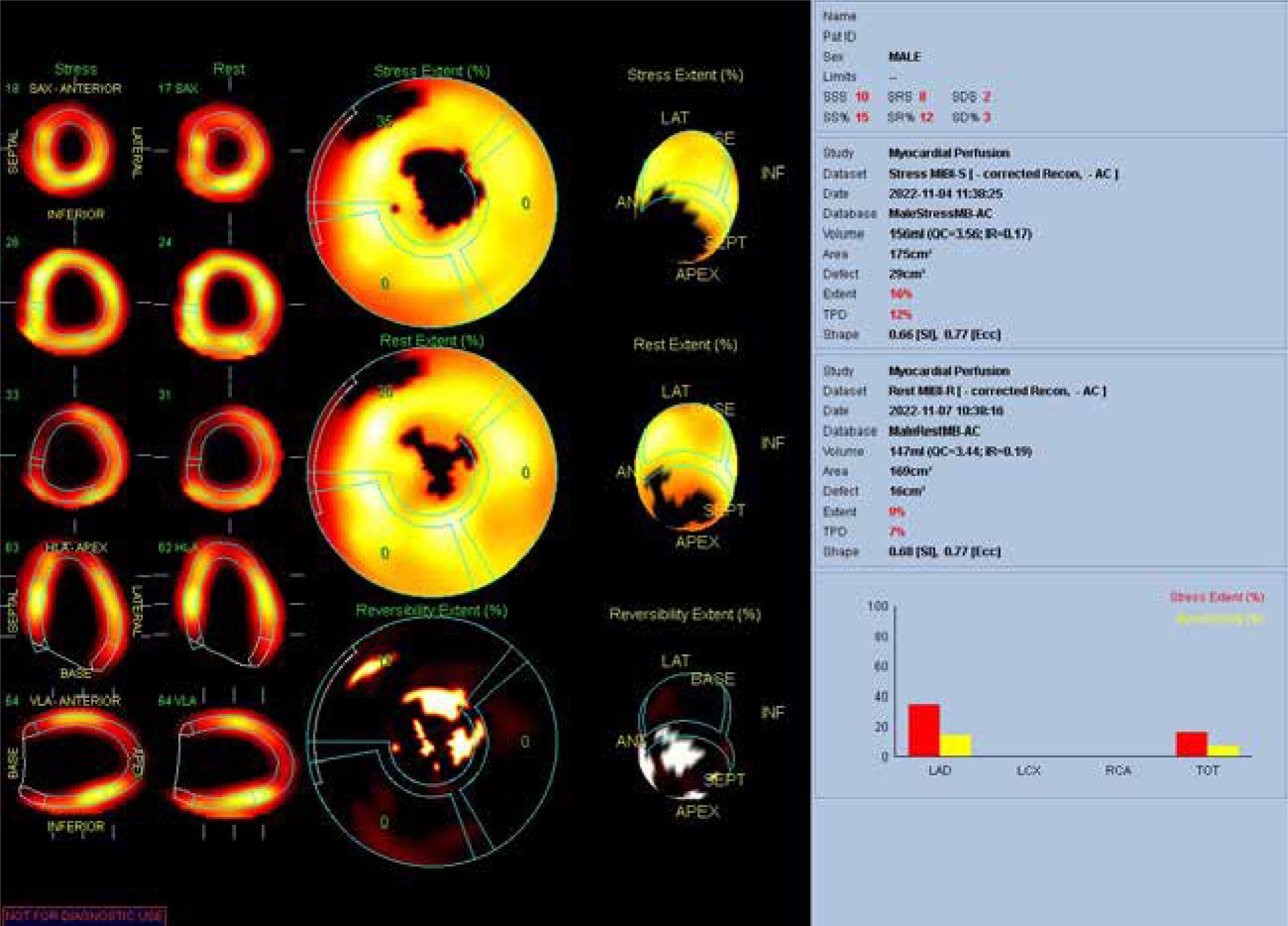Click the Not For Diagnostic Use label
Screen dimensions: 1288x926
click(84, 915)
